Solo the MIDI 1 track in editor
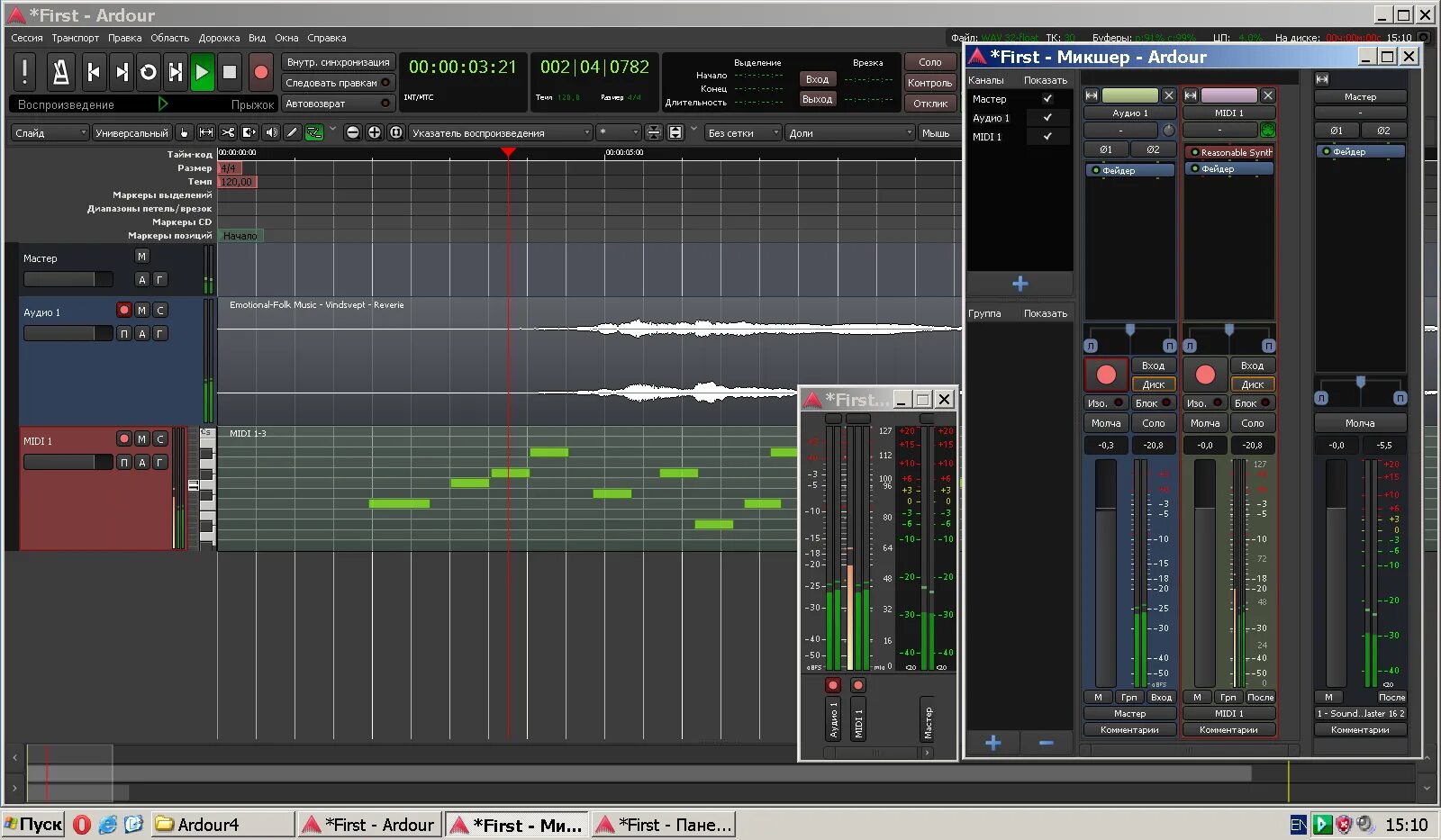 click(160, 439)
